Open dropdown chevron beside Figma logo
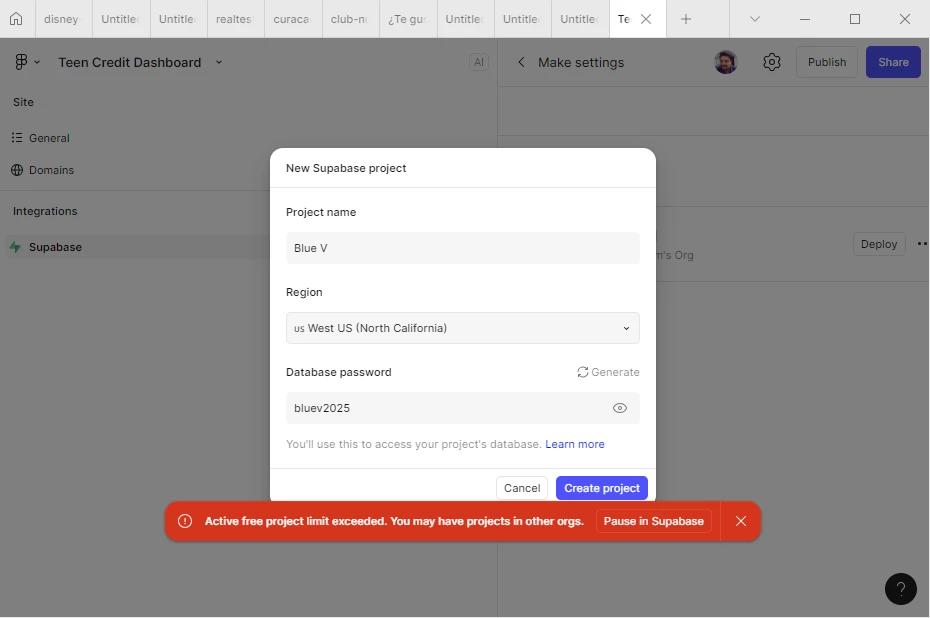Image resolution: width=930 pixels, height=618 pixels. [x=37, y=62]
